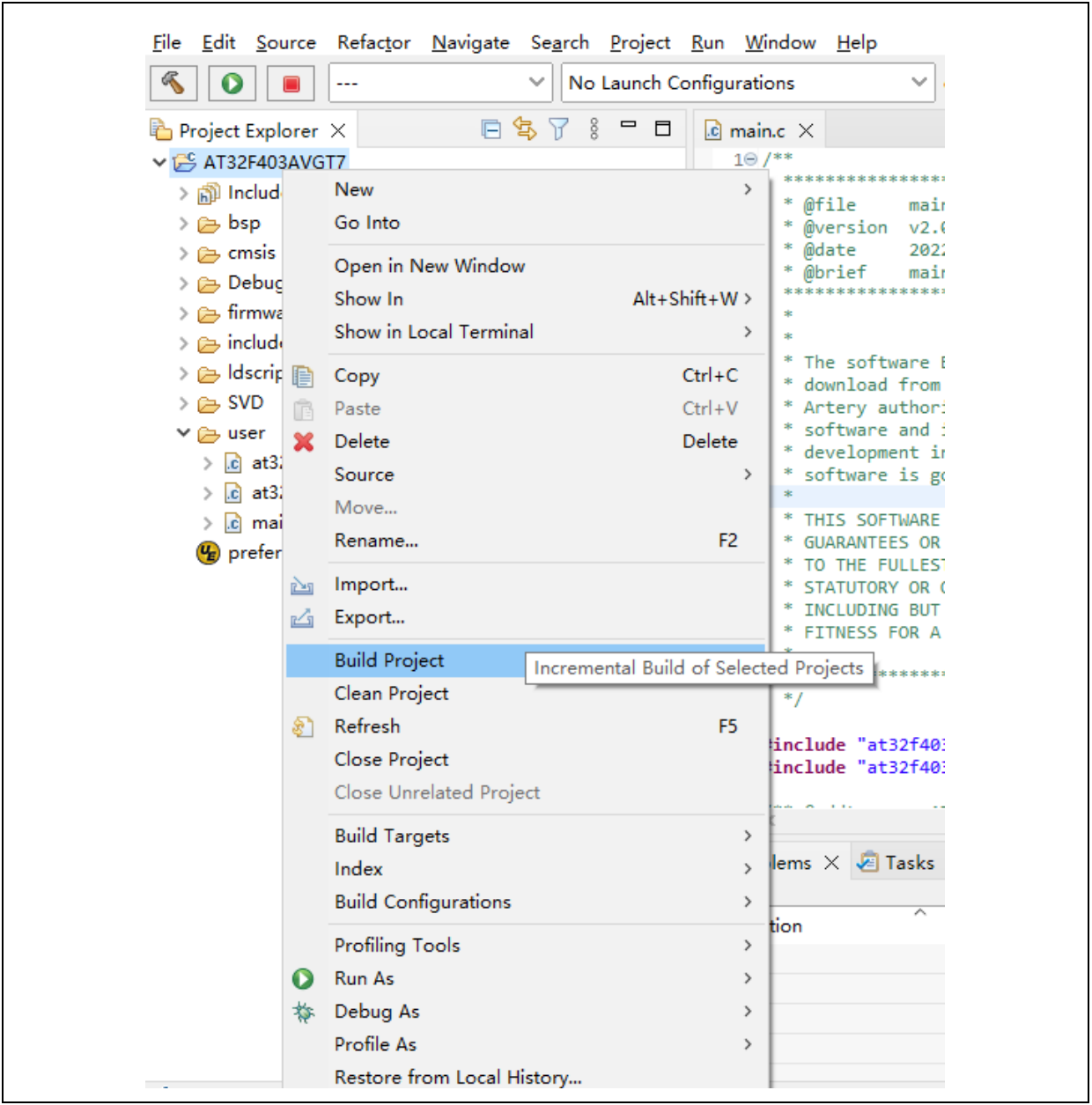Expand the cmsis folder

click(183, 254)
